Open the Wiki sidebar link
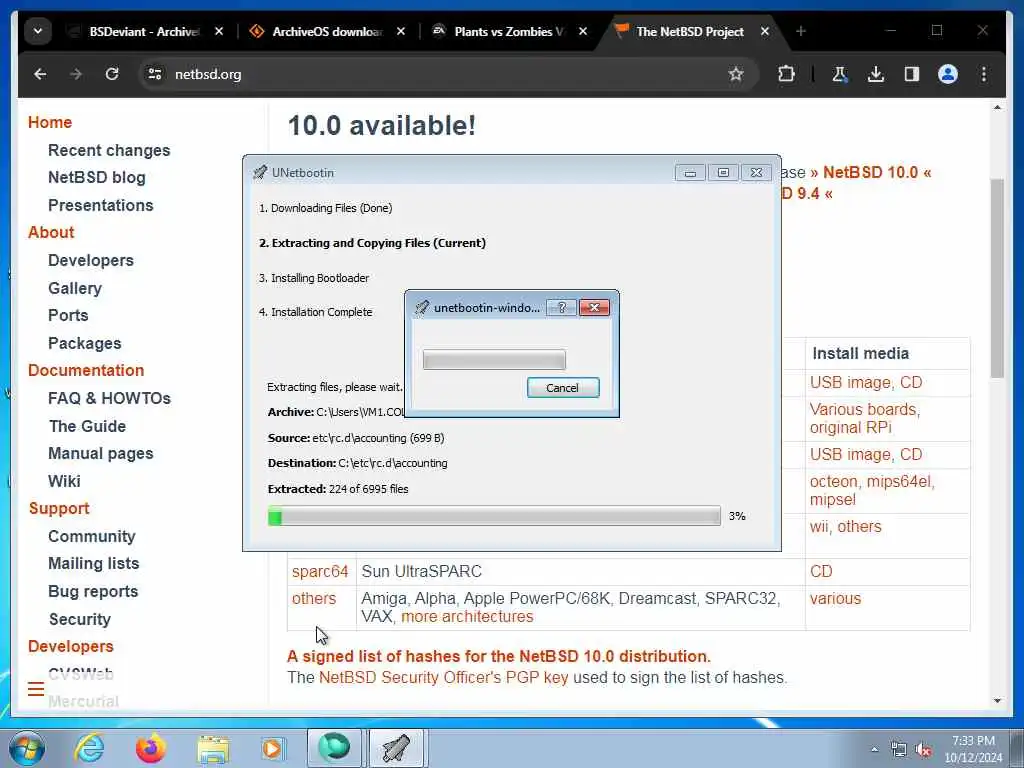Screen dimensions: 1024x768 tap(64, 481)
